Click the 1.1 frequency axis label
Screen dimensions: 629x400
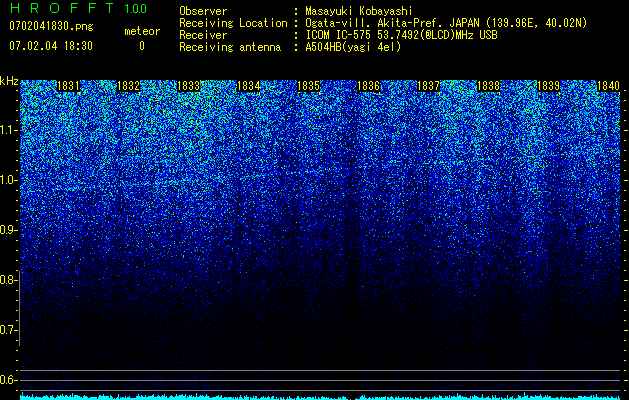tap(8, 130)
